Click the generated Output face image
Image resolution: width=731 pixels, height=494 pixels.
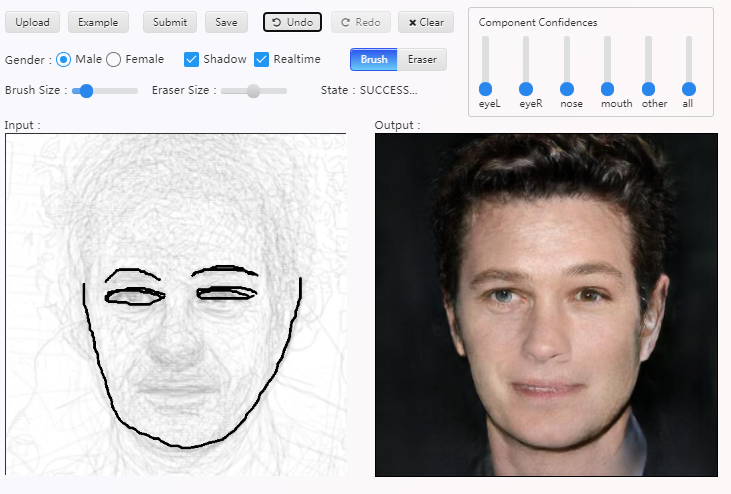546,305
